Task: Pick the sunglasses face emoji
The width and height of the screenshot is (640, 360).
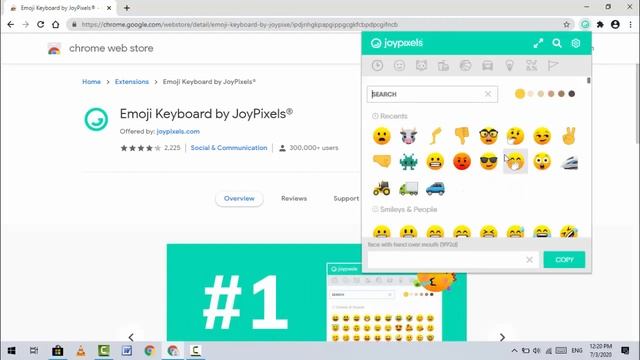Action: [x=489, y=162]
